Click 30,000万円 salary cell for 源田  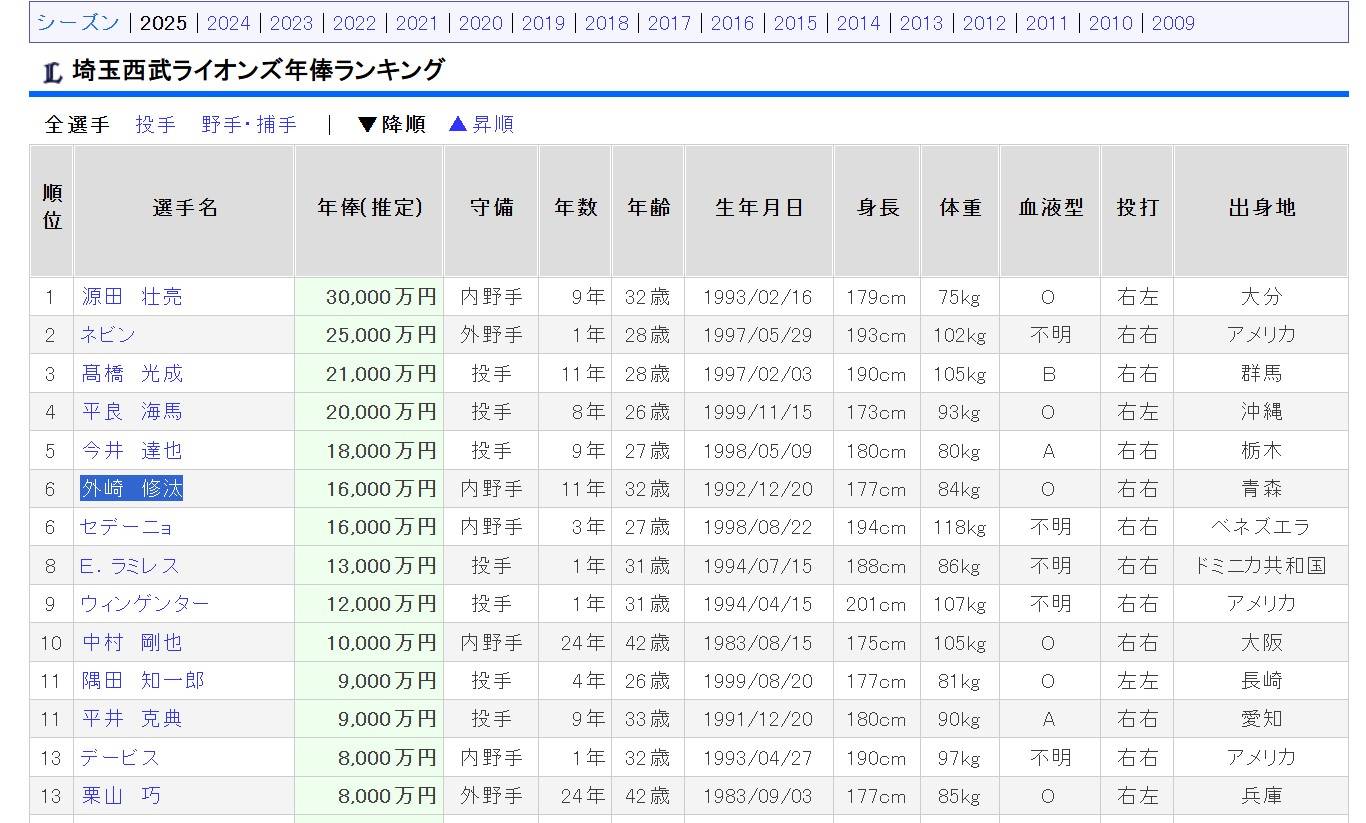(x=380, y=297)
